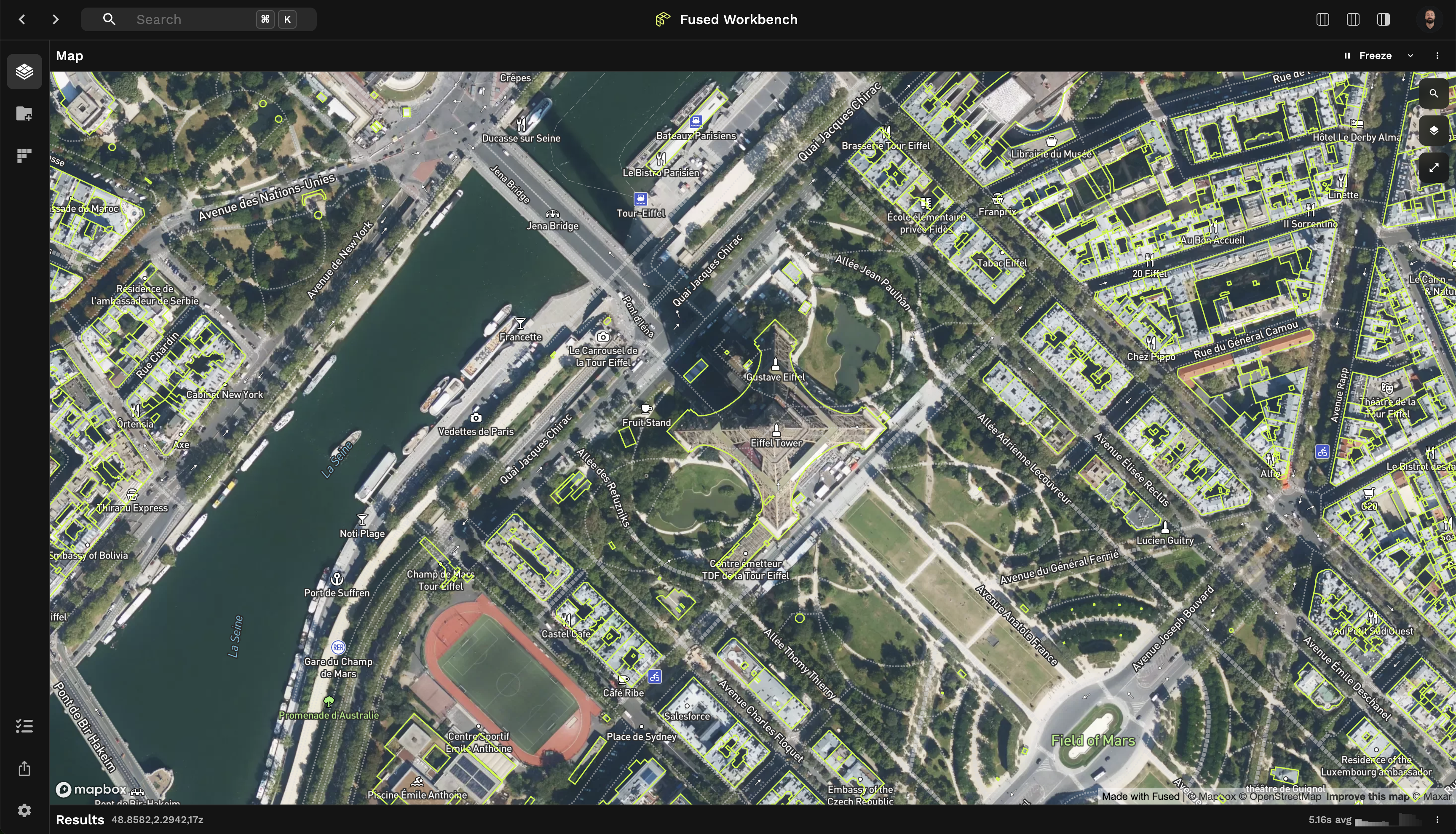
Task: Toggle the right panel layout icon
Action: 1383,19
